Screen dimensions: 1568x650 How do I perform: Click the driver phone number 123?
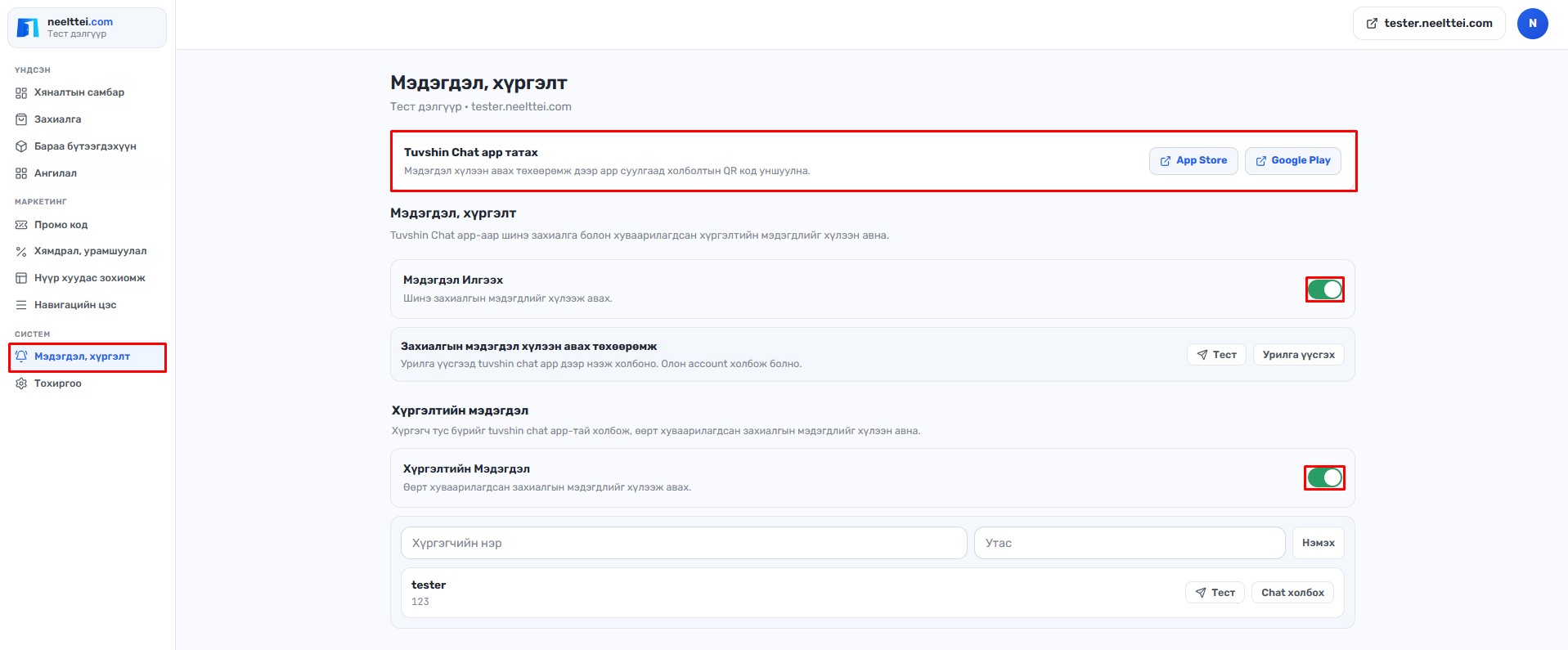pos(420,602)
